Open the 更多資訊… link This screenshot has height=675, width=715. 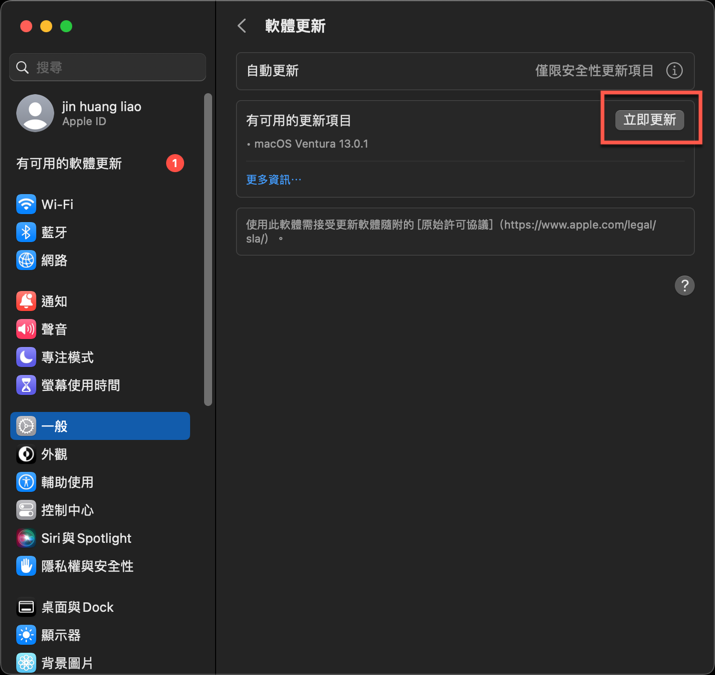pyautogui.click(x=274, y=180)
